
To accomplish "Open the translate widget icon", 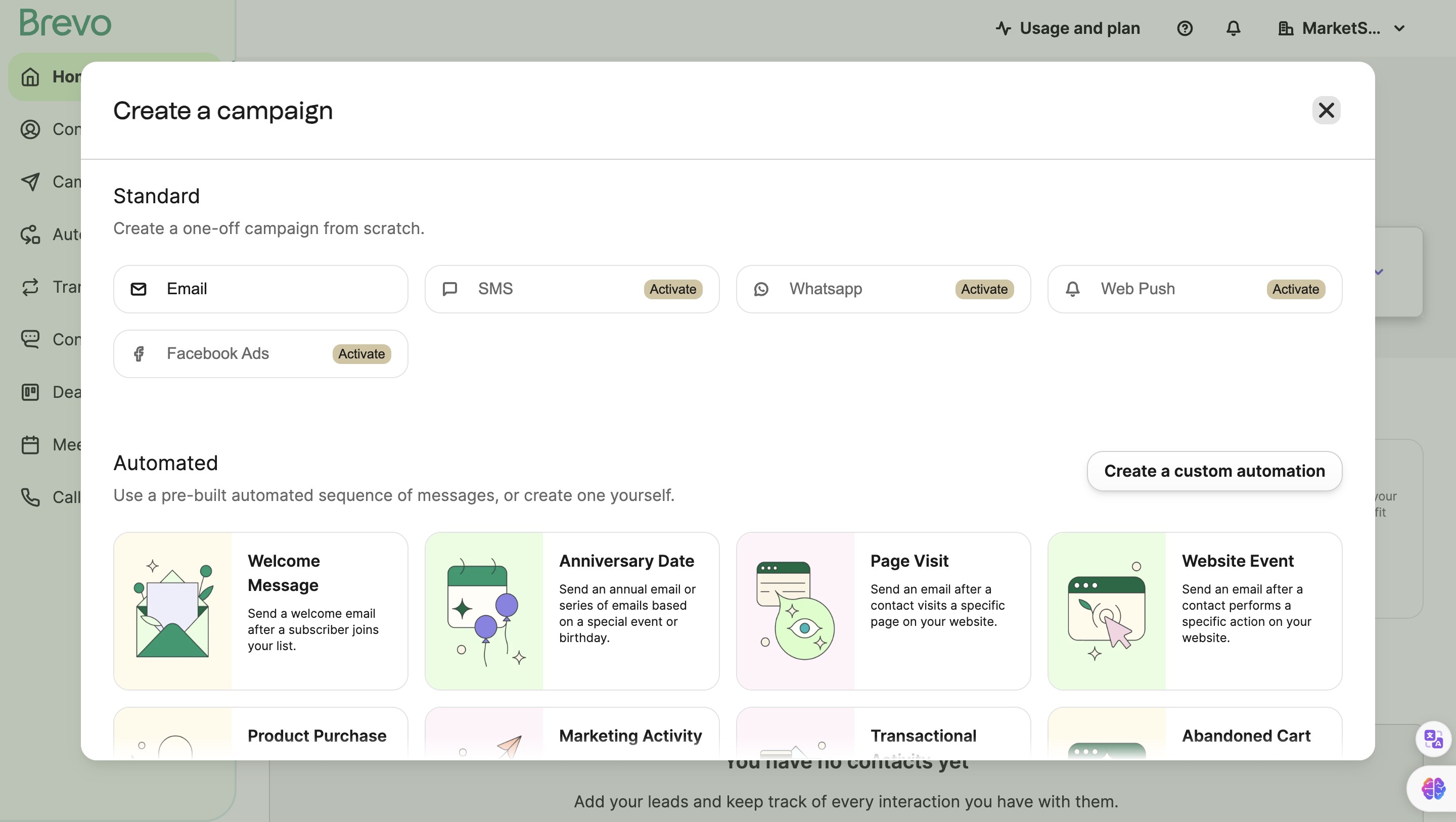I will pos(1433,739).
